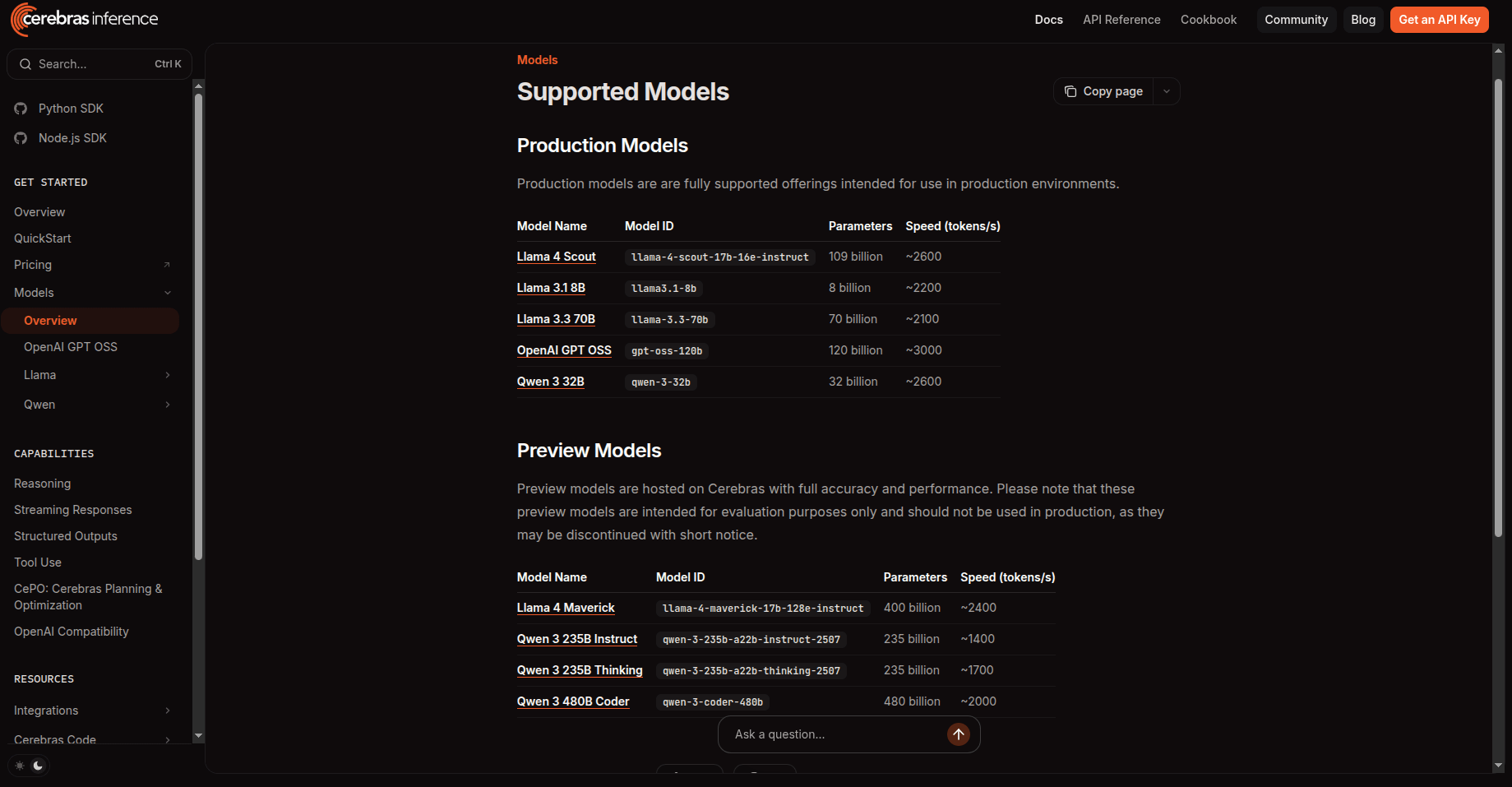
Task: Open sidebar Overview under Get Started
Action: click(39, 212)
